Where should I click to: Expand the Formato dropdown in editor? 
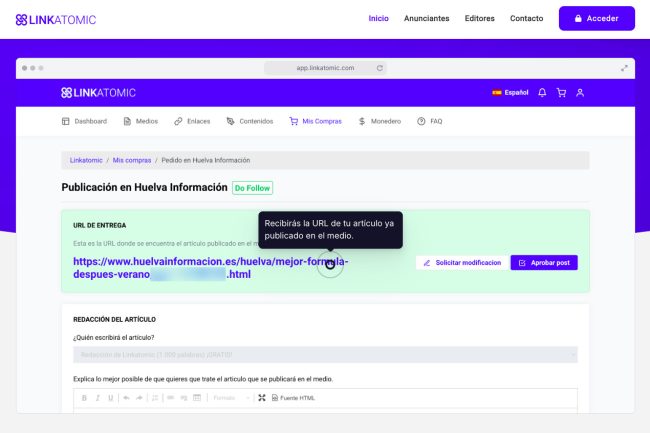point(231,398)
